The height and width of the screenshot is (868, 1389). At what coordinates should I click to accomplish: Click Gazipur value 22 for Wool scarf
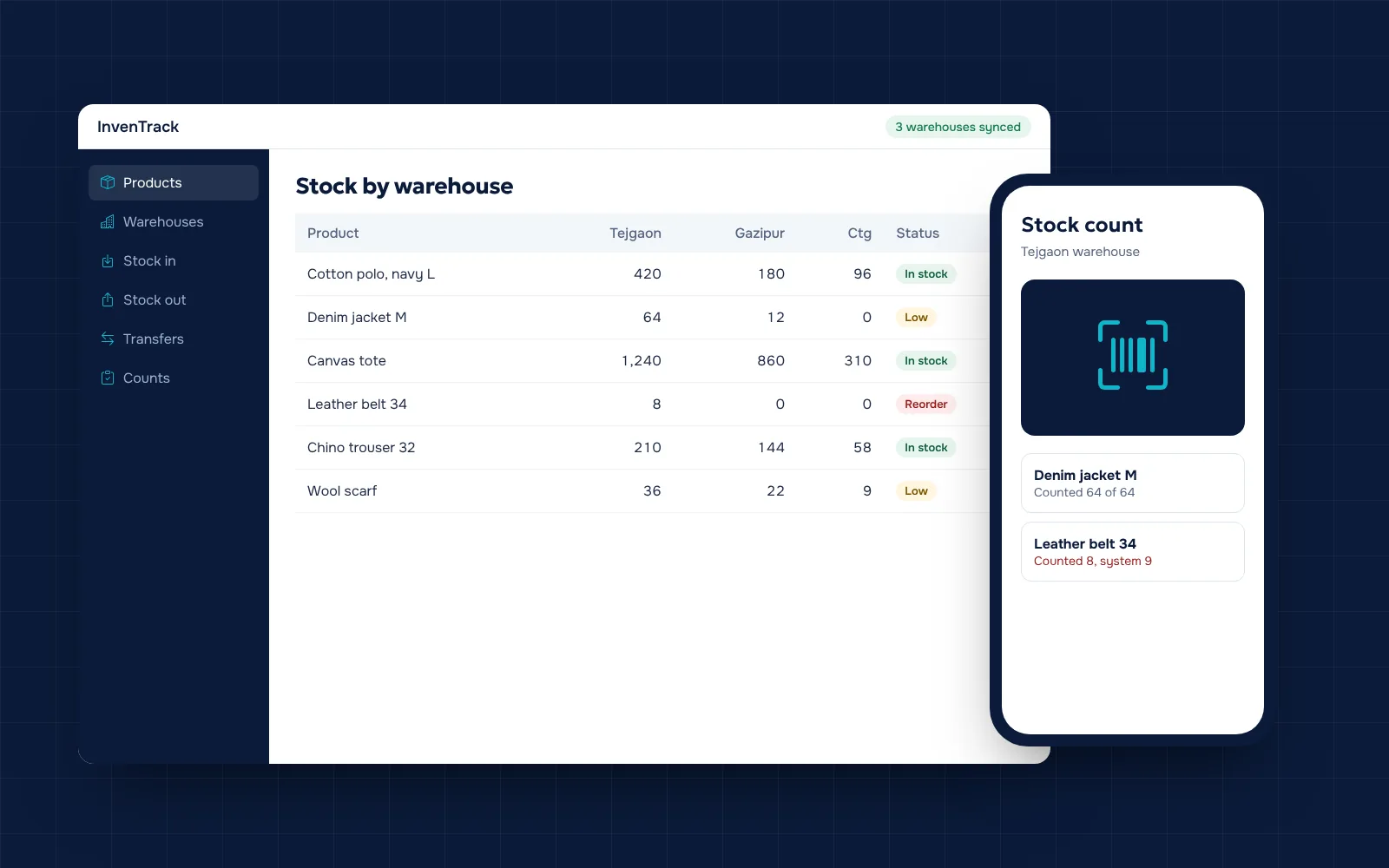(x=775, y=490)
